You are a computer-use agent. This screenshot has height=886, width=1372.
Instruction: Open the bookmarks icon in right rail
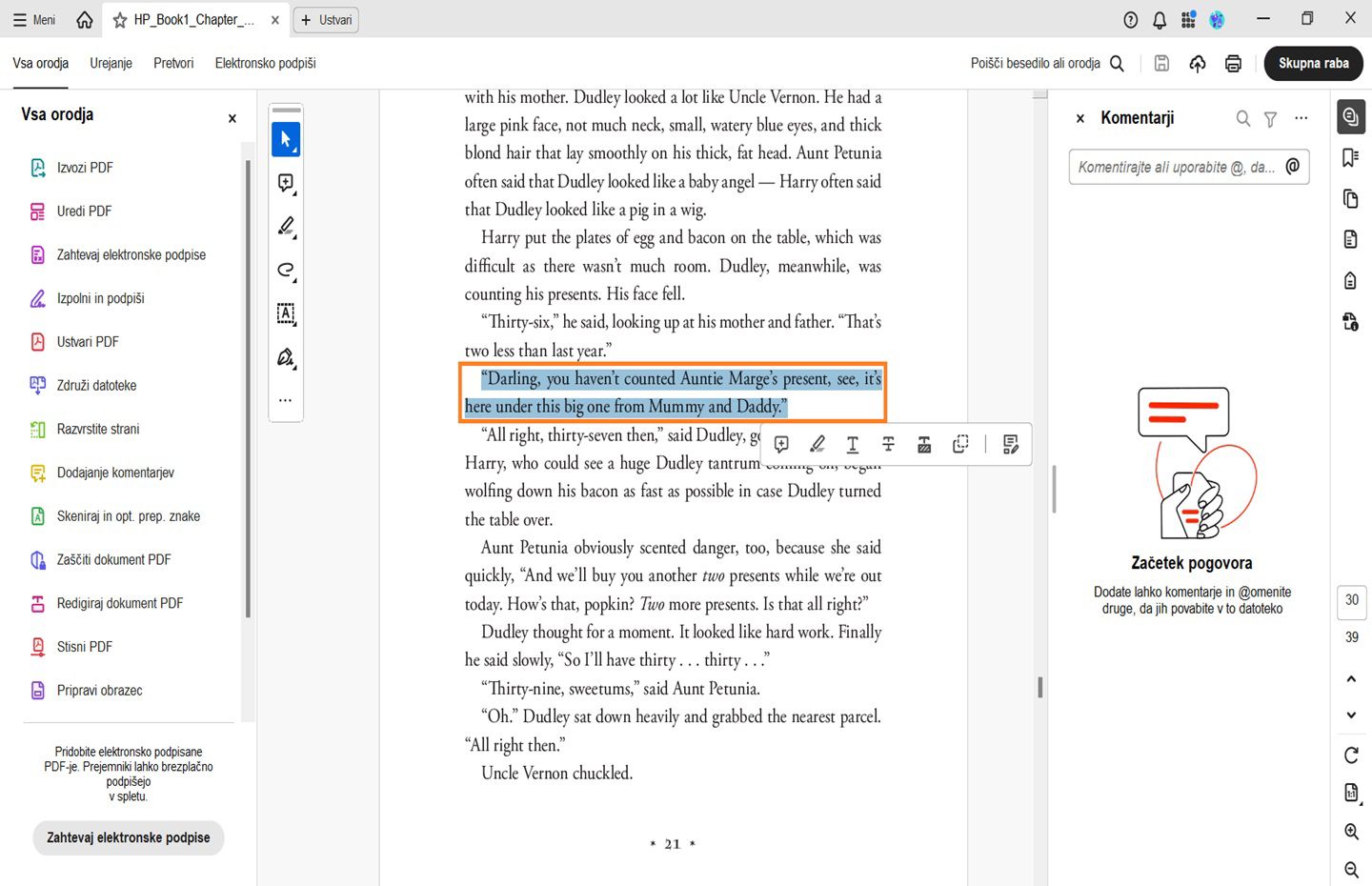pos(1350,157)
